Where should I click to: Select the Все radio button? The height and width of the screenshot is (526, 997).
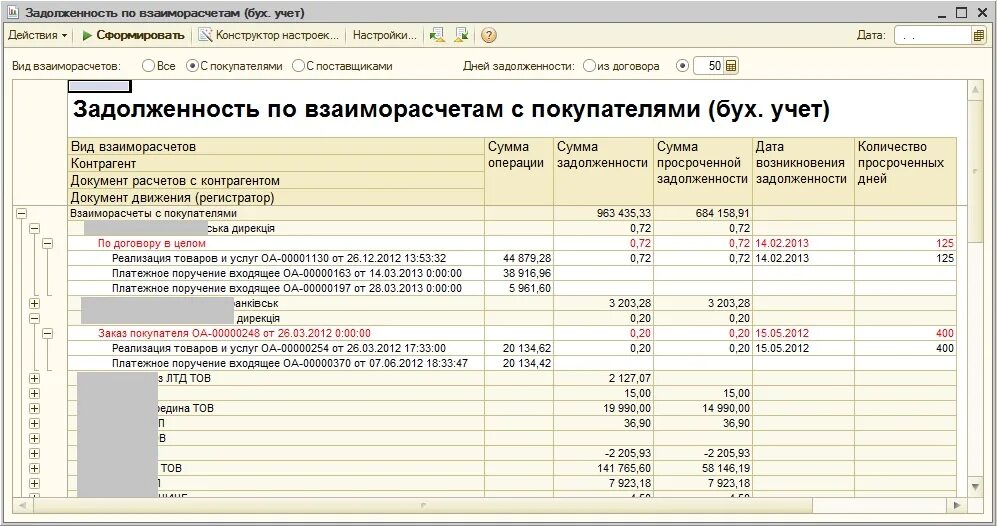click(x=148, y=66)
